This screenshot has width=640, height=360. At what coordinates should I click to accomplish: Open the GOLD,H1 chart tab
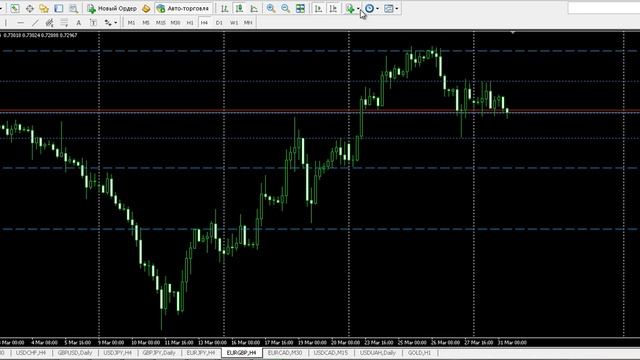(419, 353)
